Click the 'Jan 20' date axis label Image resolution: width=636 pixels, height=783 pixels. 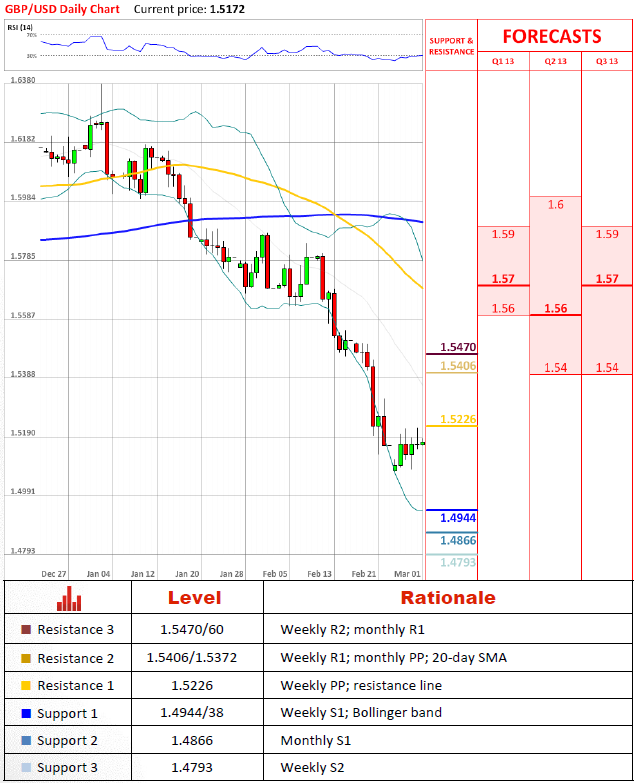187,574
